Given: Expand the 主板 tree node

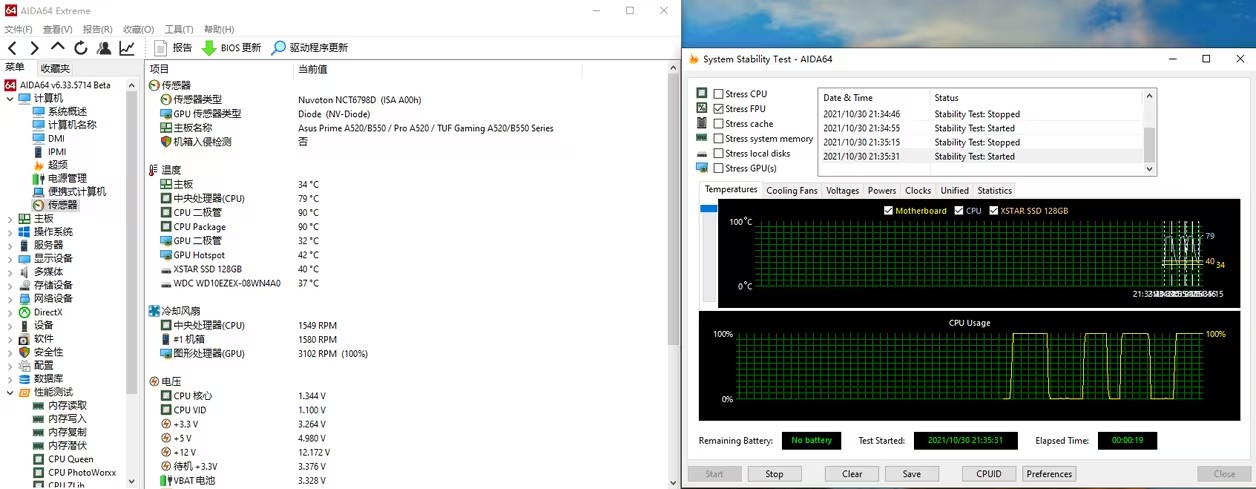Looking at the screenshot, I should coord(10,219).
